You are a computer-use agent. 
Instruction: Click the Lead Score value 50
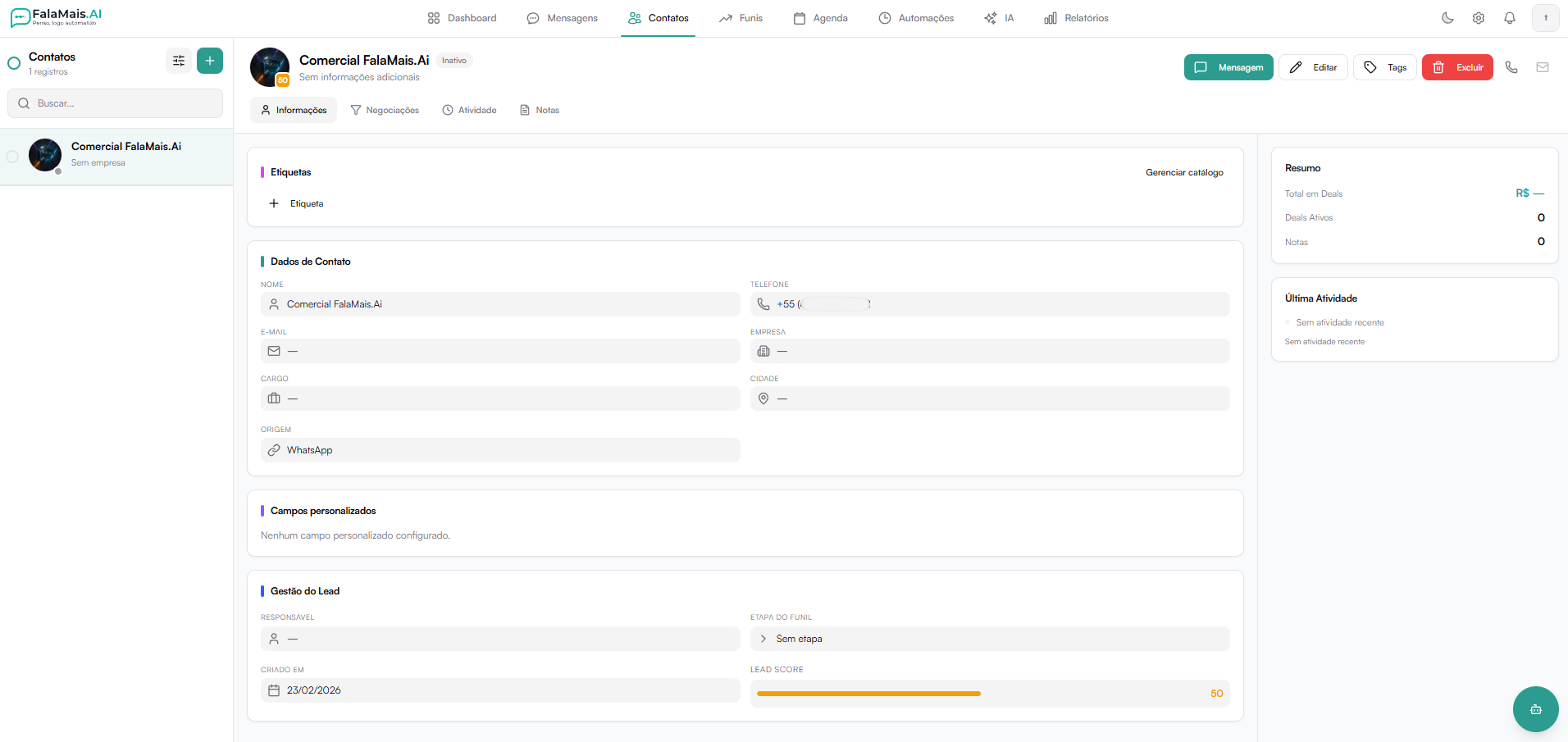[x=1217, y=694]
